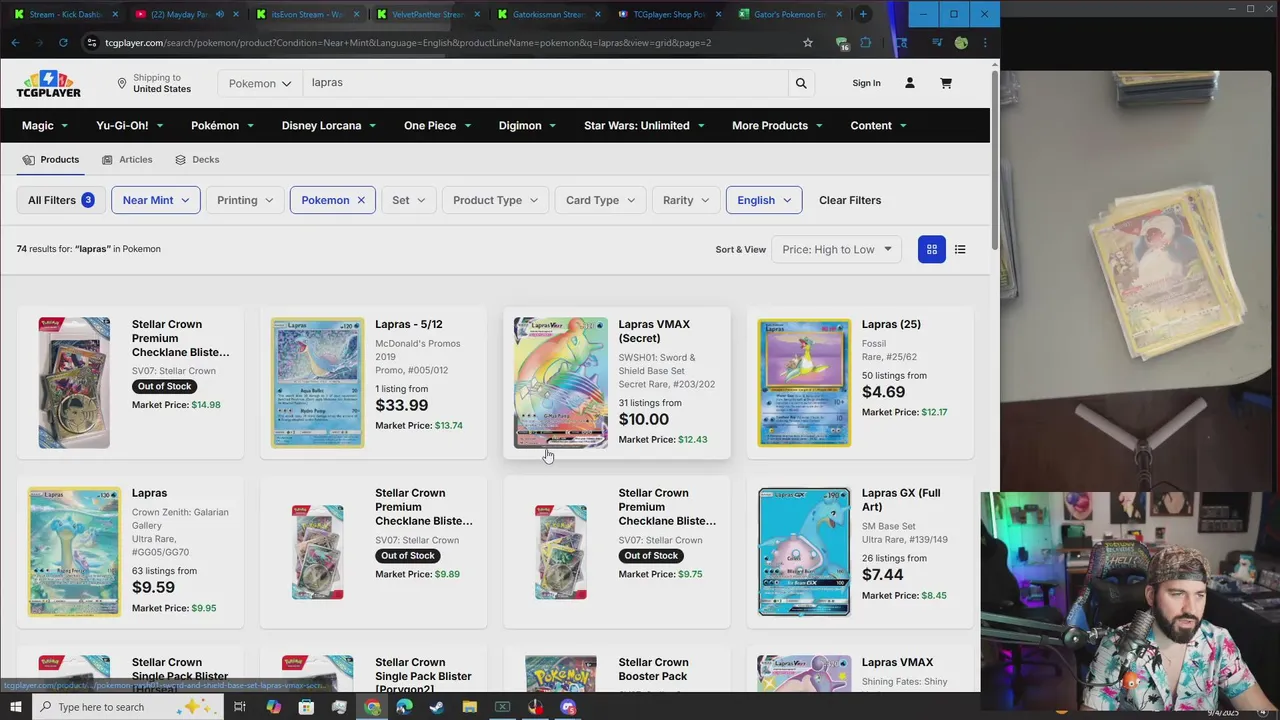Switch to the Decks tab

[197, 159]
